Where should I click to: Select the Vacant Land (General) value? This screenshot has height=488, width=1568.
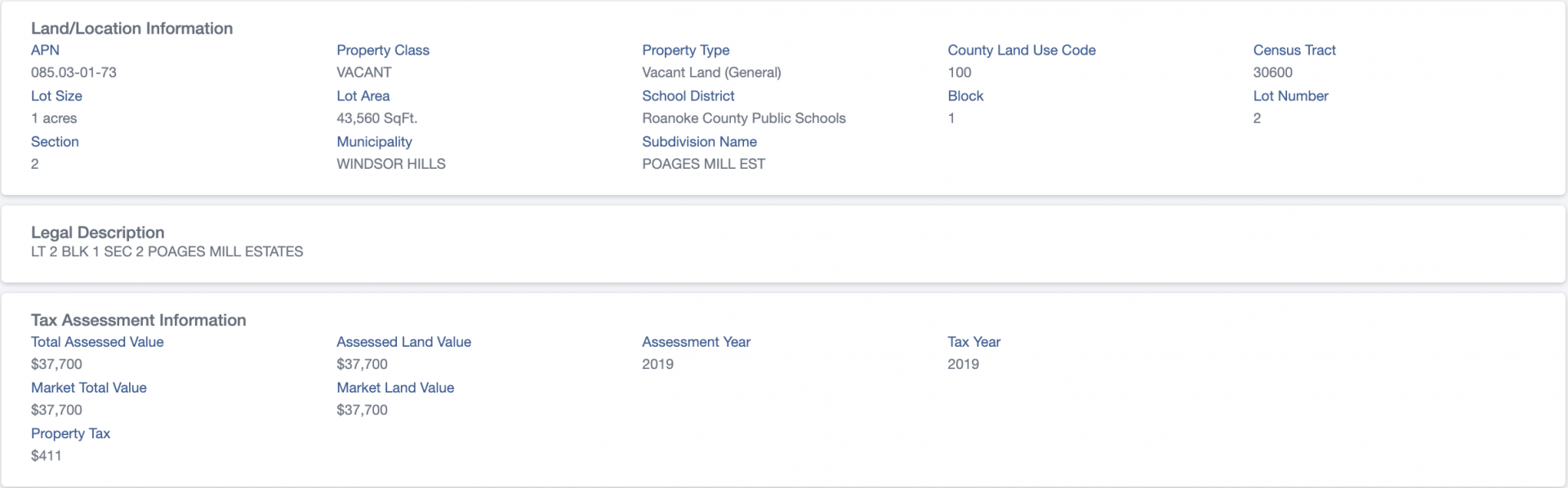(x=711, y=73)
